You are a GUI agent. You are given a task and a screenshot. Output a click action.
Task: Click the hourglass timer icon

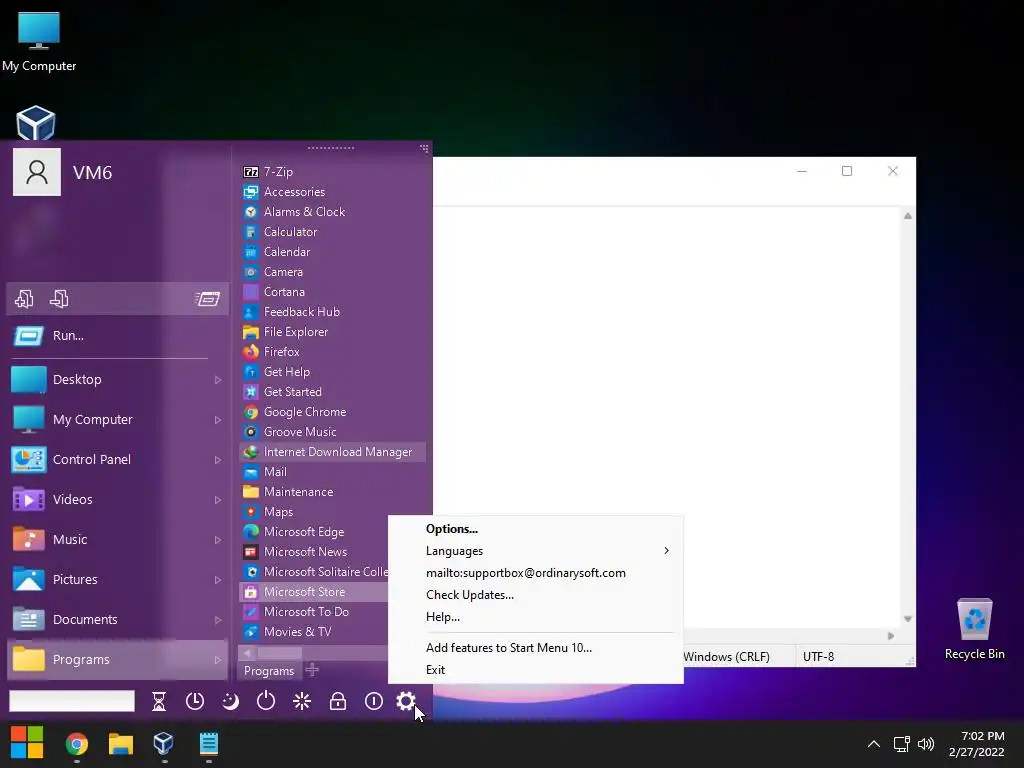(x=159, y=701)
